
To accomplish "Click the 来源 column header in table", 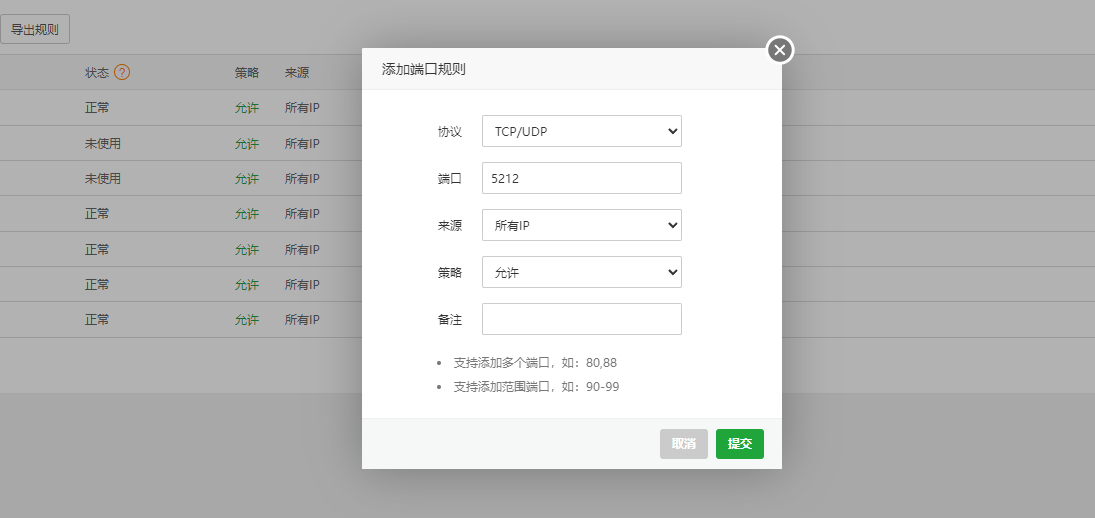I will tap(297, 72).
